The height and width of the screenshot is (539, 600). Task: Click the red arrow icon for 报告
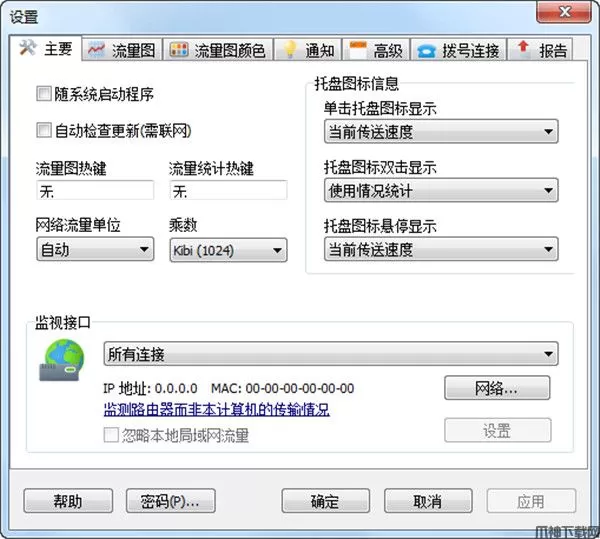coord(523,49)
